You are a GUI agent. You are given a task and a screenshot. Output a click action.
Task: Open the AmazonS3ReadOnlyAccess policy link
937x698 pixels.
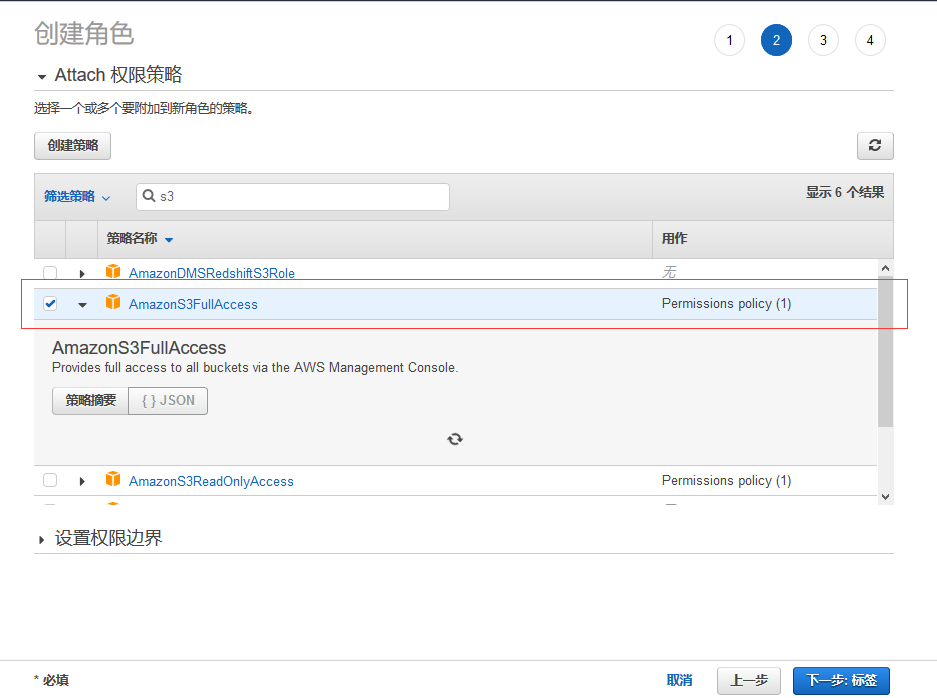pyautogui.click(x=212, y=481)
